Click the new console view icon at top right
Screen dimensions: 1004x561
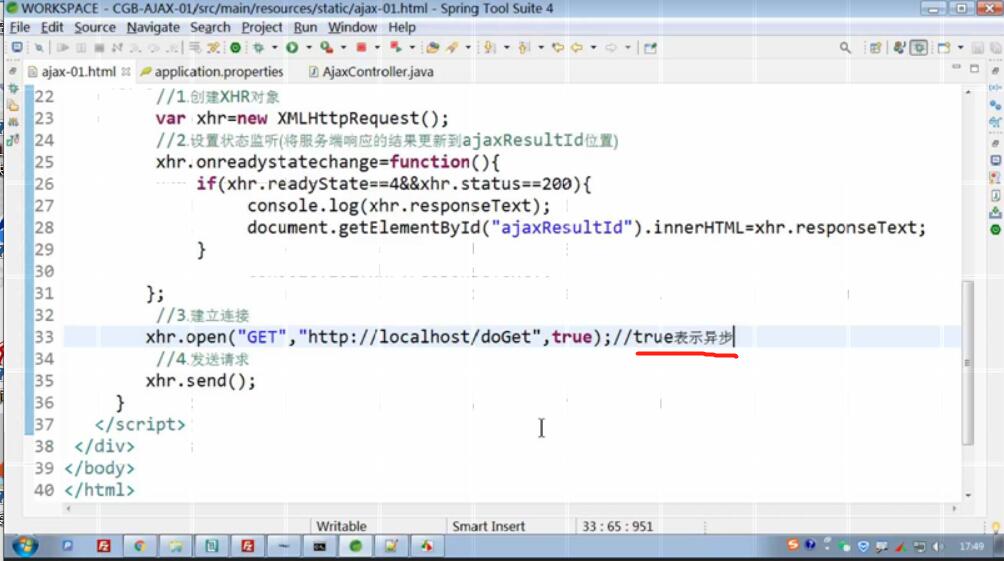(944, 48)
